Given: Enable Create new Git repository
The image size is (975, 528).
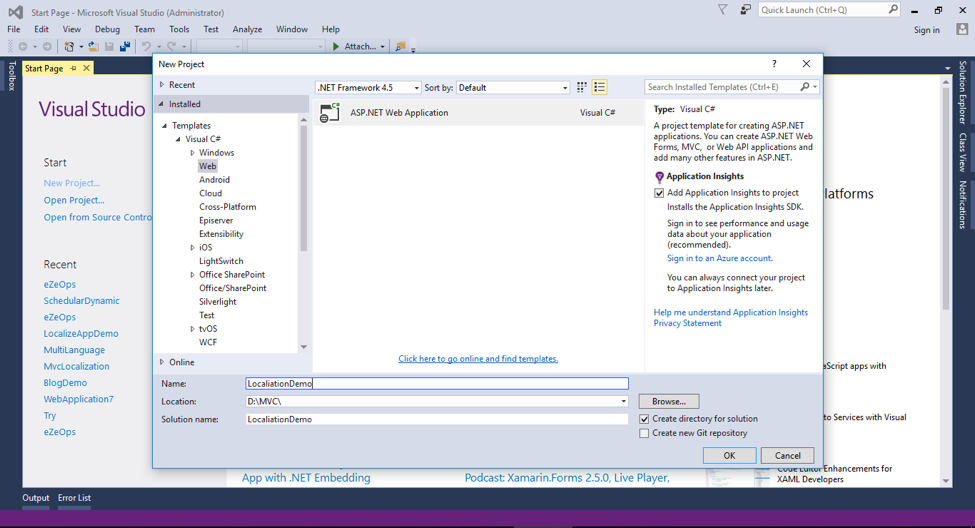Looking at the screenshot, I should [644, 433].
